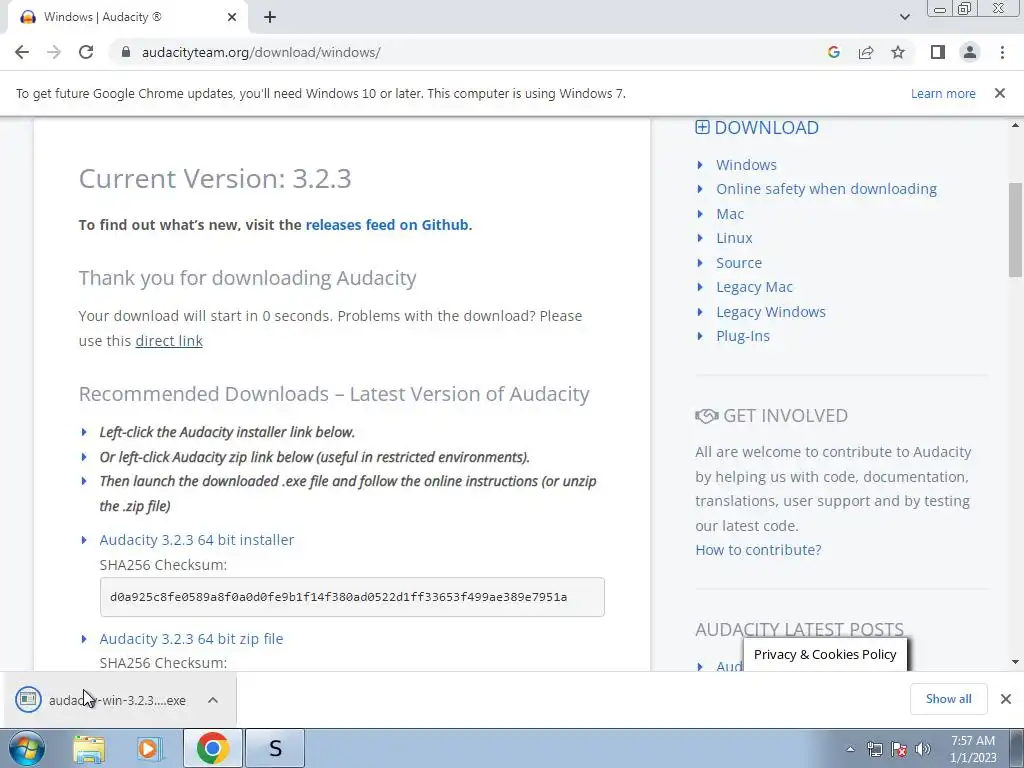Click the volume speaker tray icon

point(923,749)
